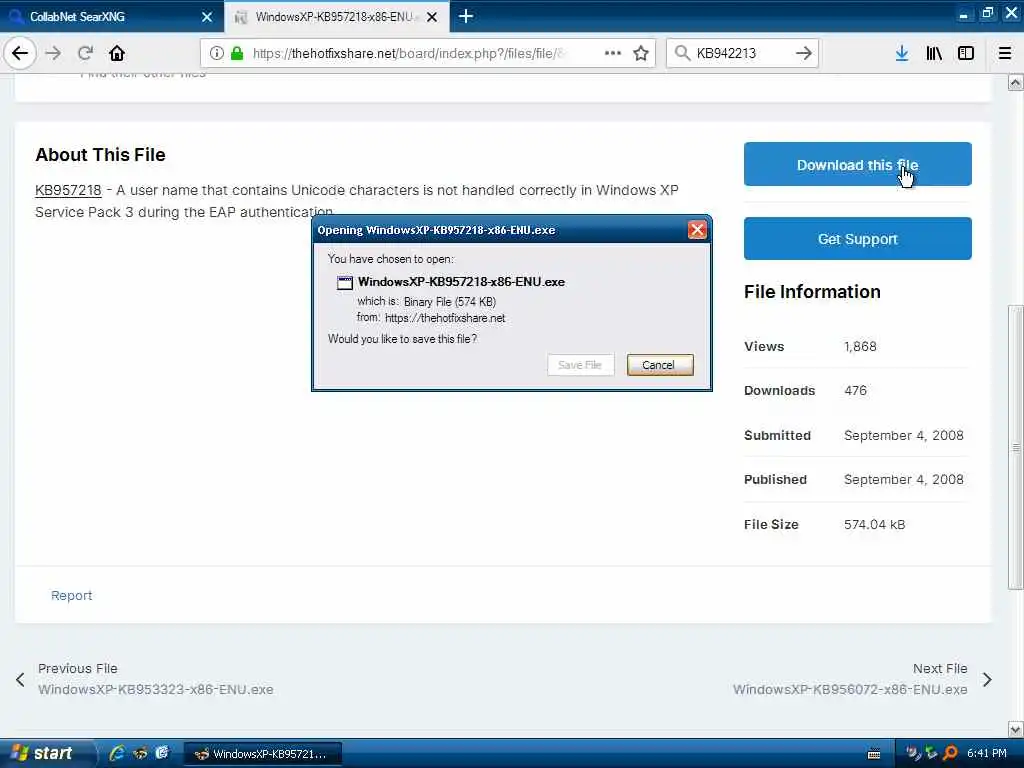
Task: Open the KB957218 link
Action: (68, 190)
